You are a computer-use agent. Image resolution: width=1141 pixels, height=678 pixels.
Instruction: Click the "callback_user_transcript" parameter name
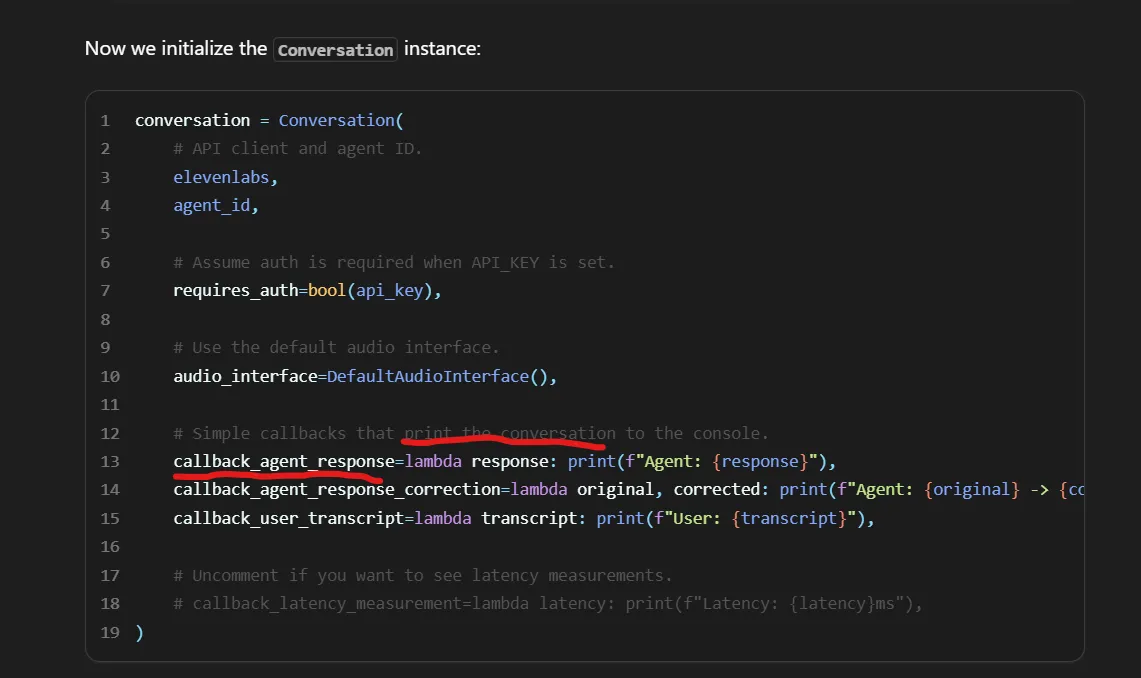(288, 518)
